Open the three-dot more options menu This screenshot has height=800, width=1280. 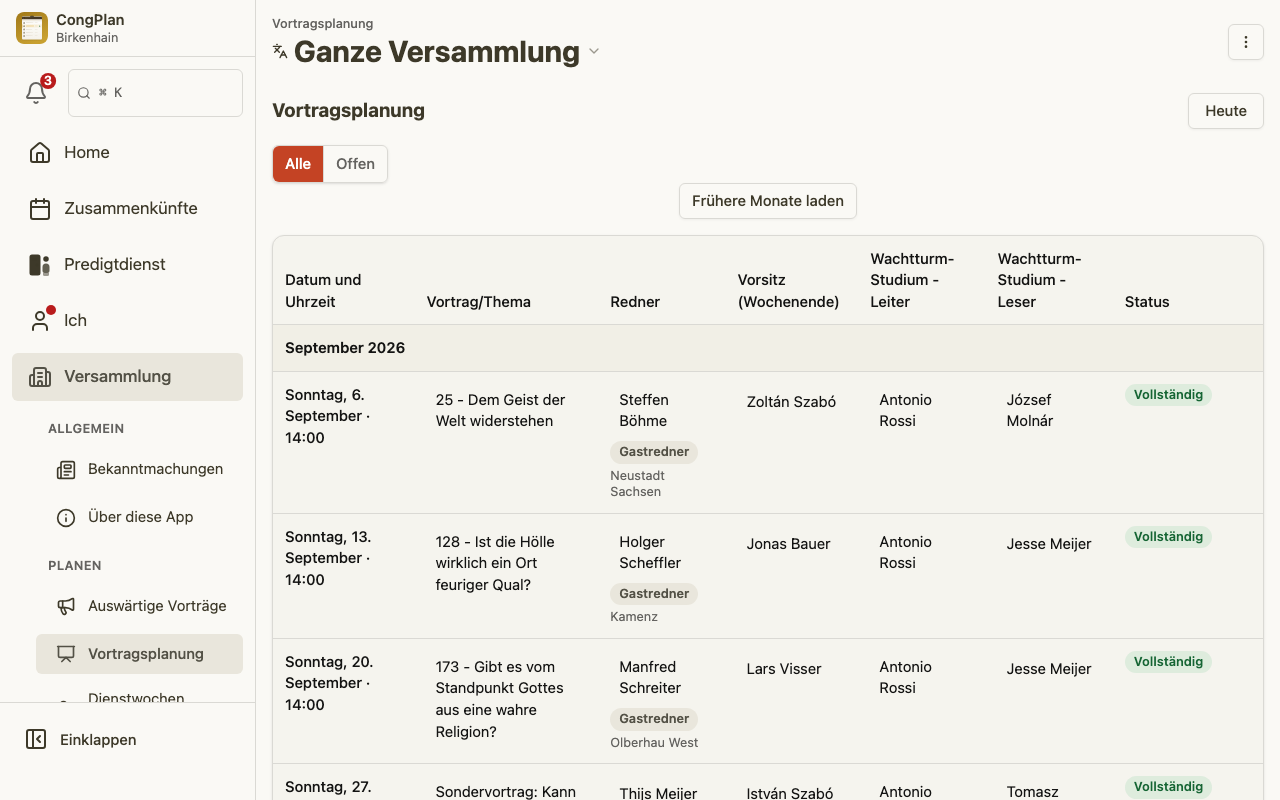click(x=1246, y=42)
